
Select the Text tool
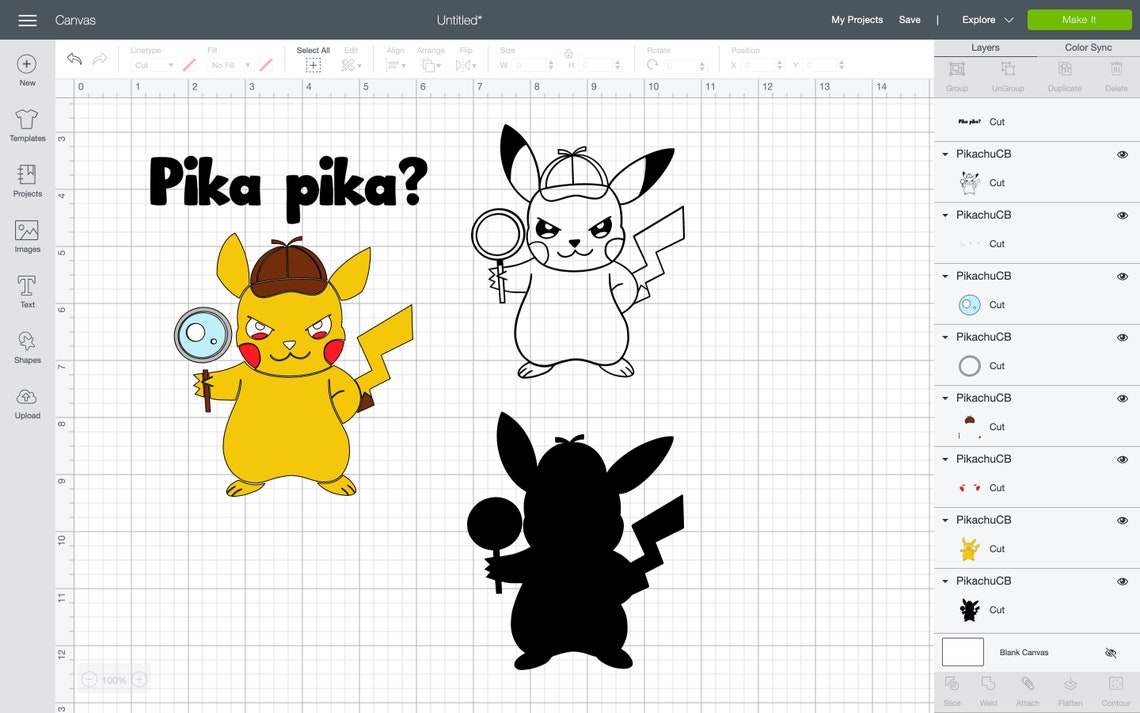pos(27,291)
